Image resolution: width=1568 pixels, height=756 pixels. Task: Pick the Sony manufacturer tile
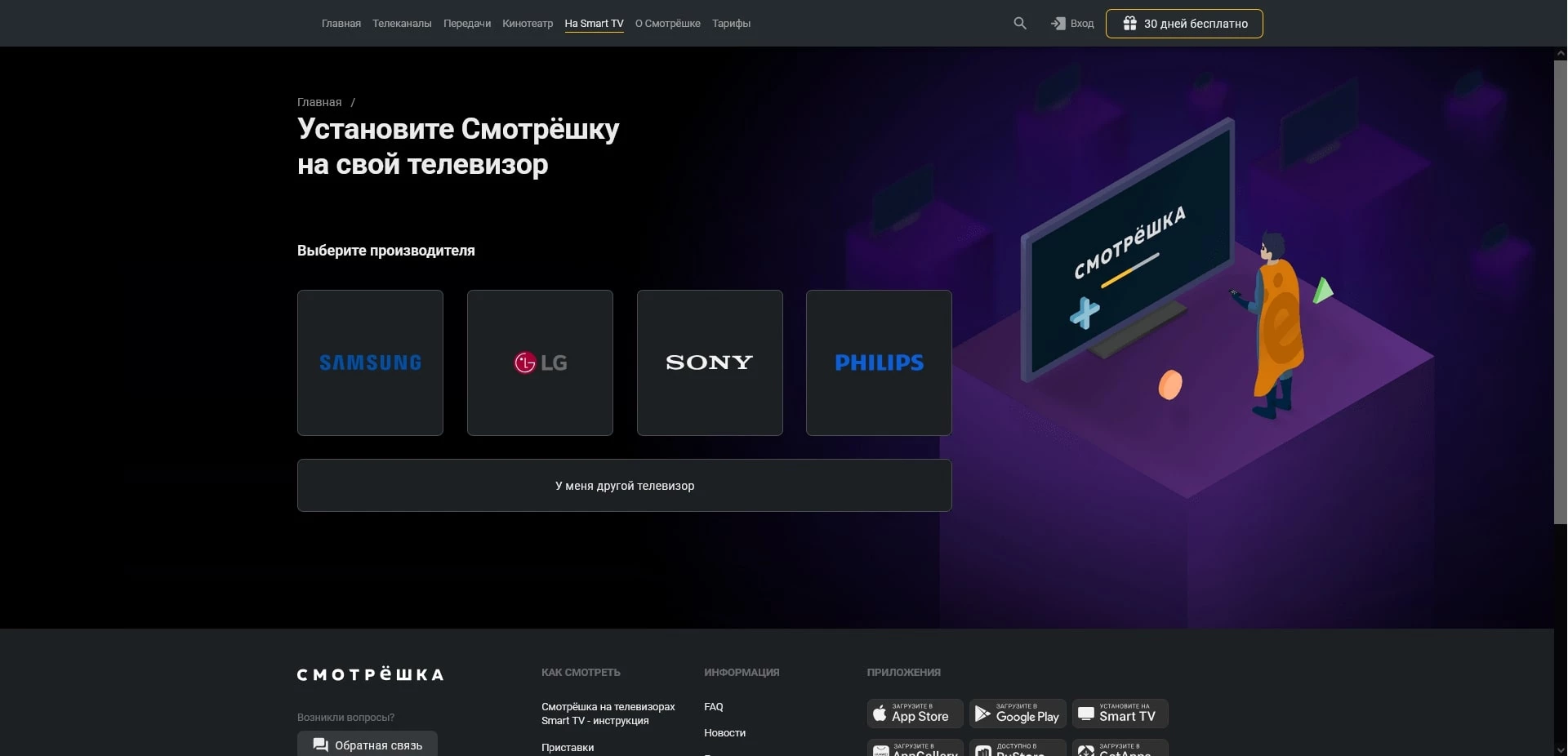709,362
